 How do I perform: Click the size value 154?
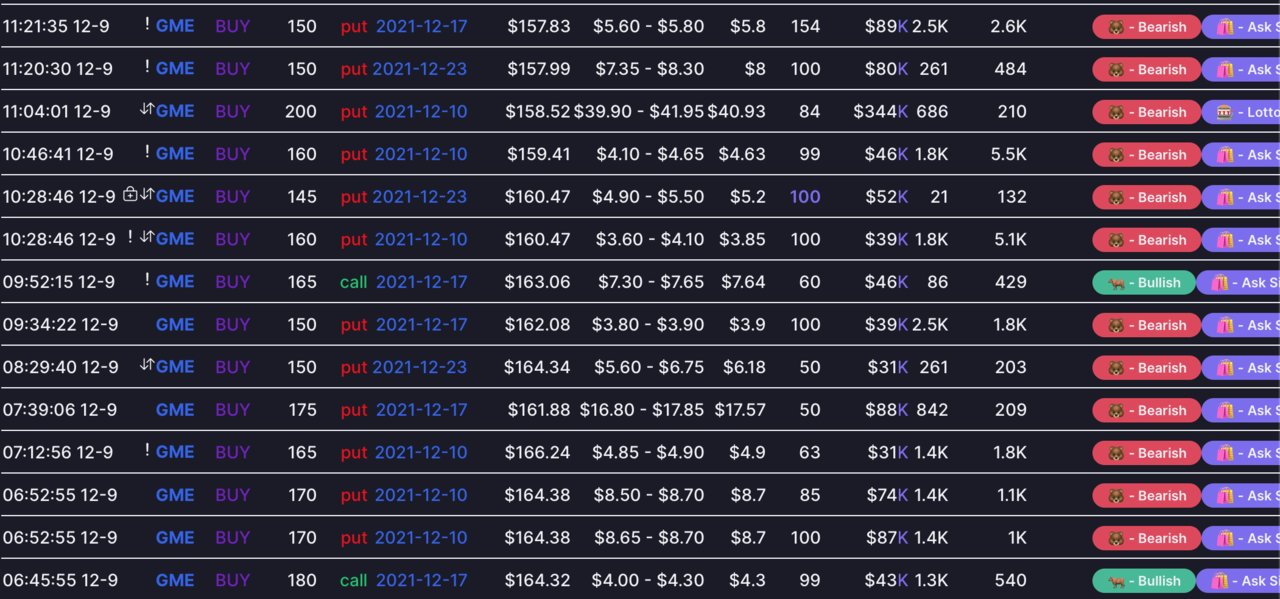click(805, 26)
